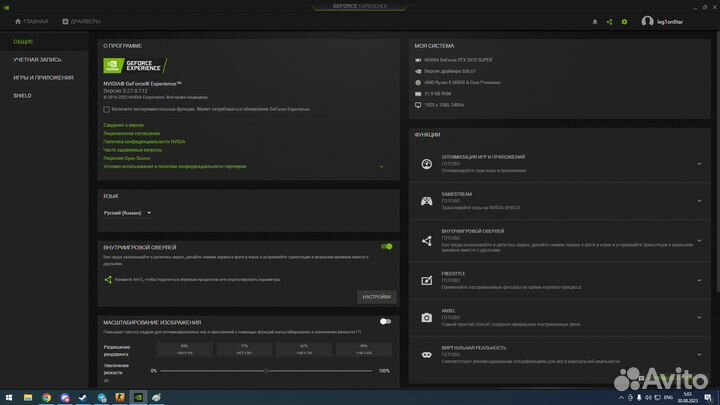Toggle the in-game overlay switch
720x405 pixels.
[x=386, y=247]
